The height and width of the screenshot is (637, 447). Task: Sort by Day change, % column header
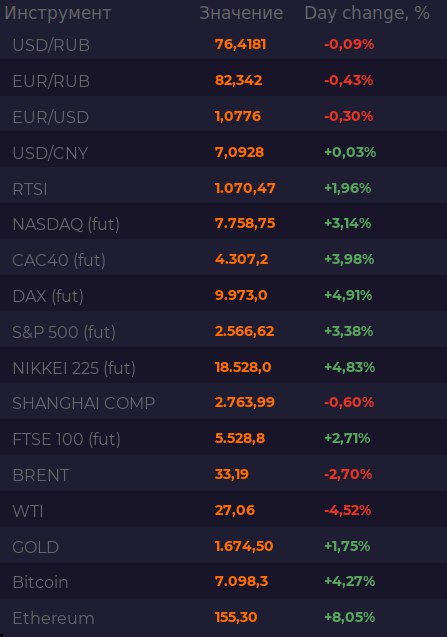[x=367, y=13]
